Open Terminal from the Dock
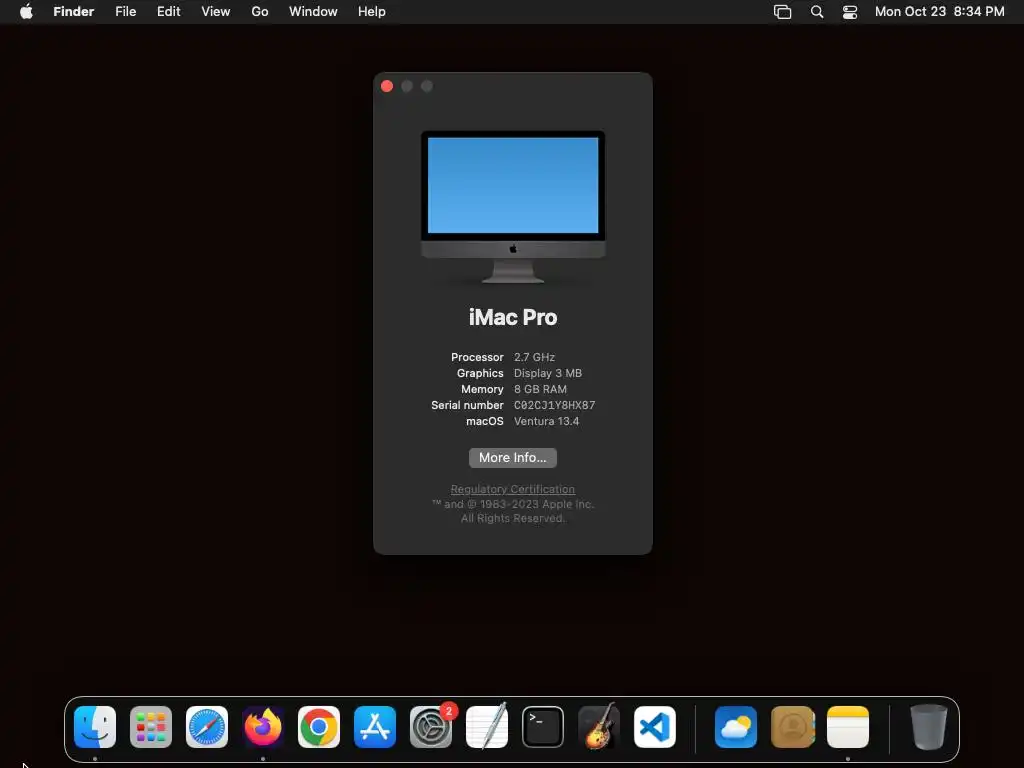 point(543,727)
